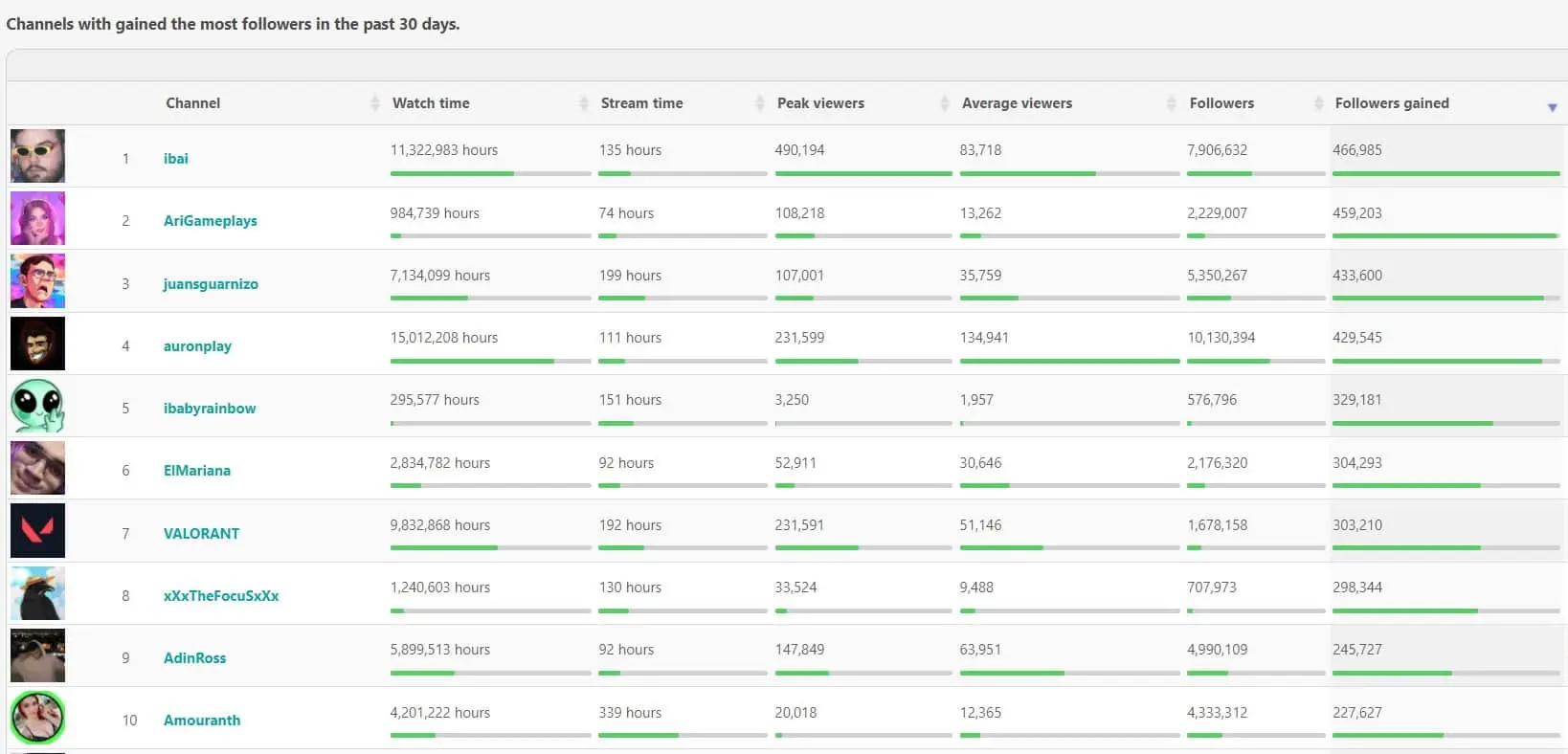
Task: Sort by Stream time column header
Action: [641, 103]
